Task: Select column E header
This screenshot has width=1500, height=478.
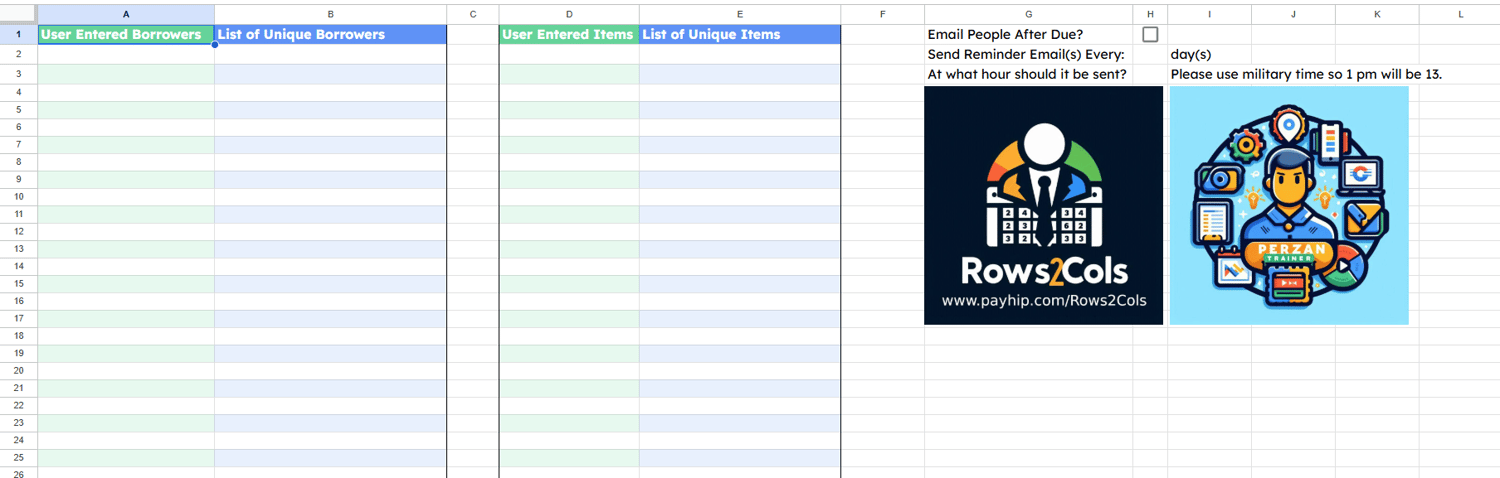Action: coord(740,13)
